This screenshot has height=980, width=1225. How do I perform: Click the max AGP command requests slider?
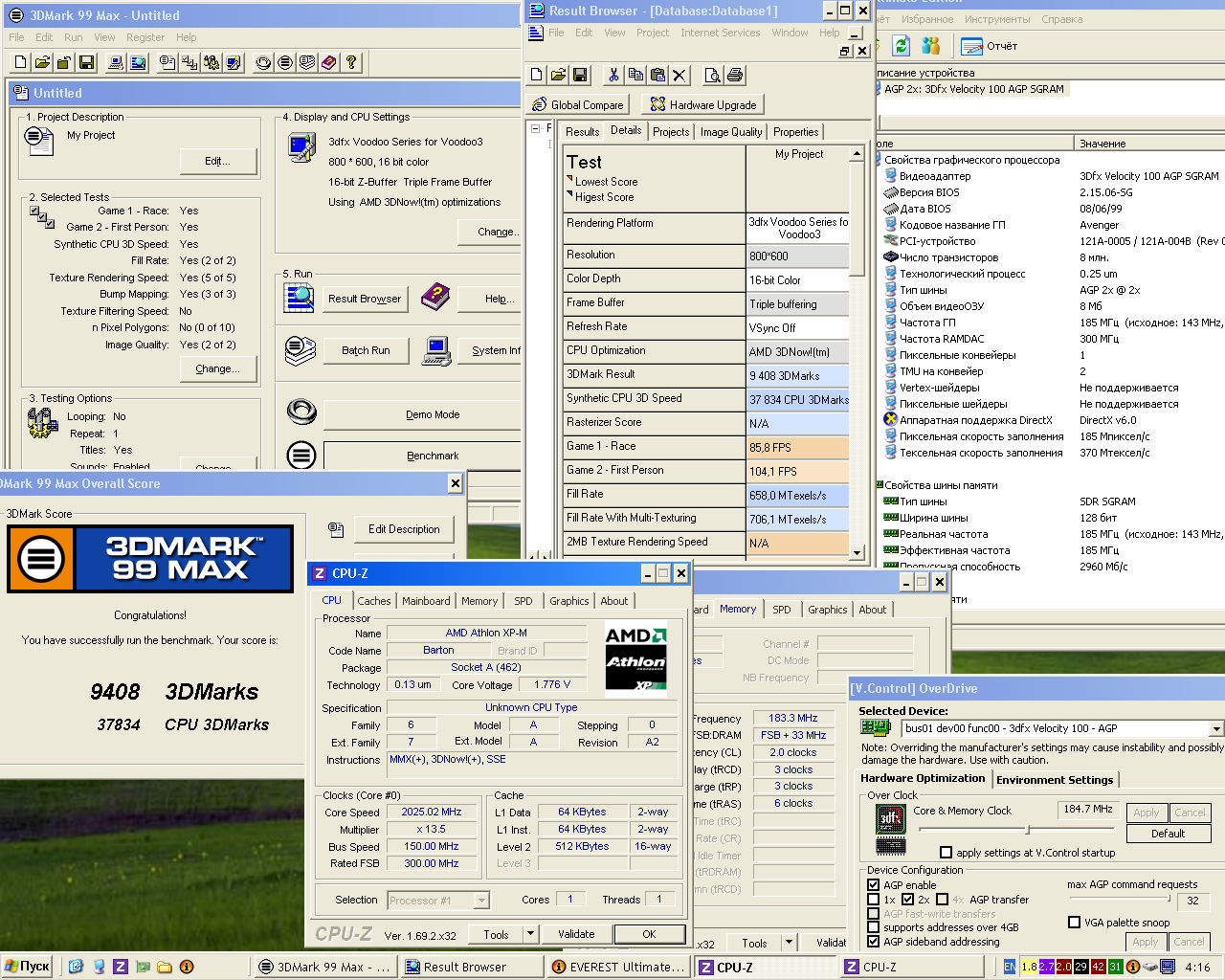pos(1118,900)
